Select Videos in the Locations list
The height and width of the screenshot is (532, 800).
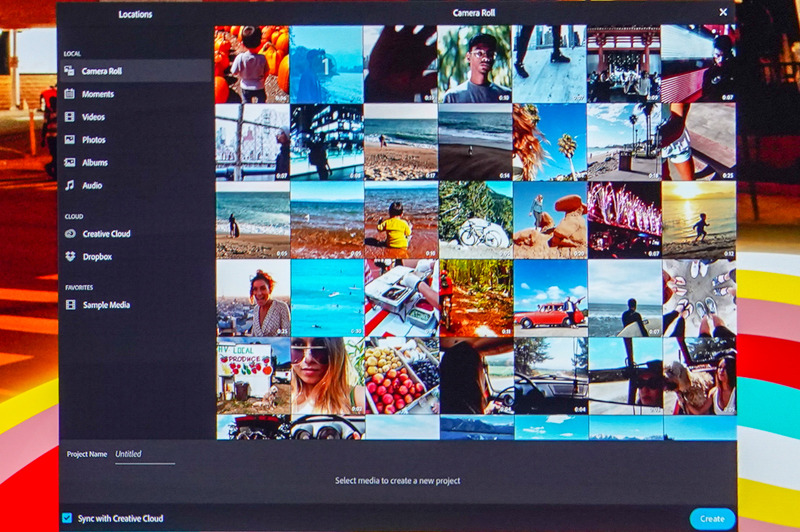tap(136, 117)
